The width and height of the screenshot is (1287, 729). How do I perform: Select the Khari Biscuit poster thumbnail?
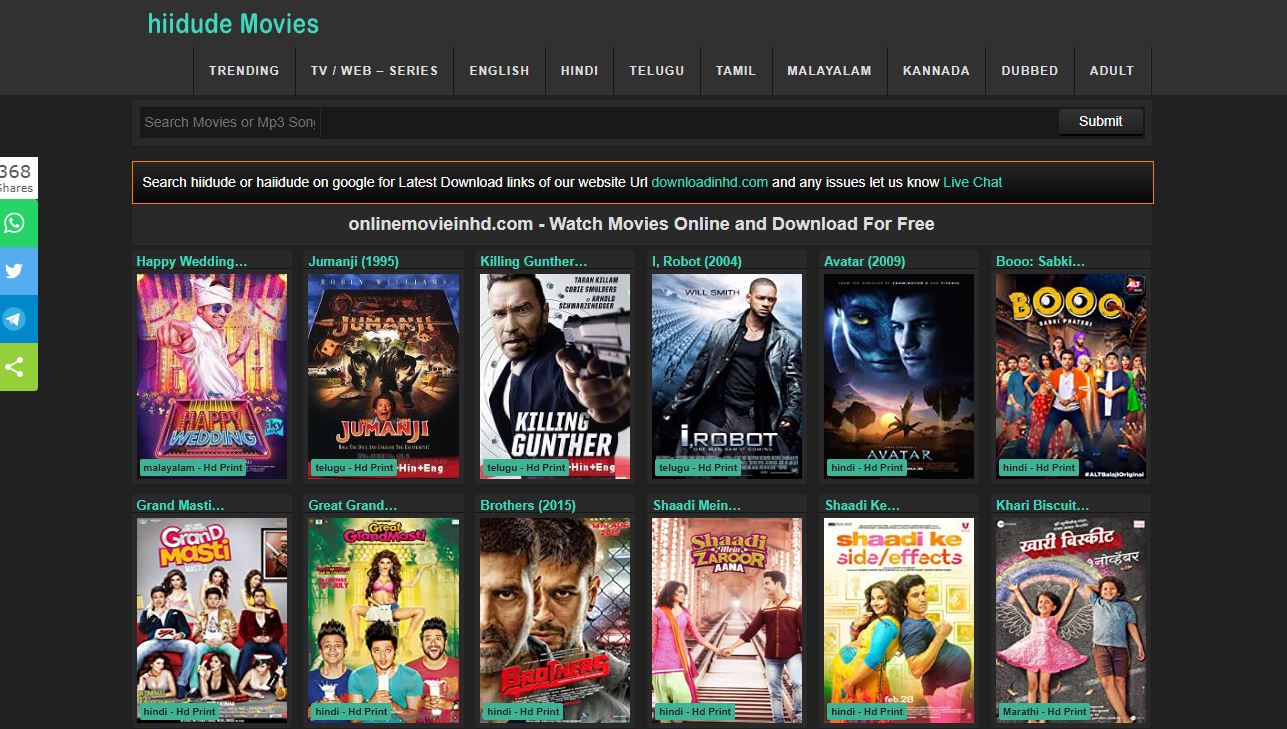(x=1071, y=620)
